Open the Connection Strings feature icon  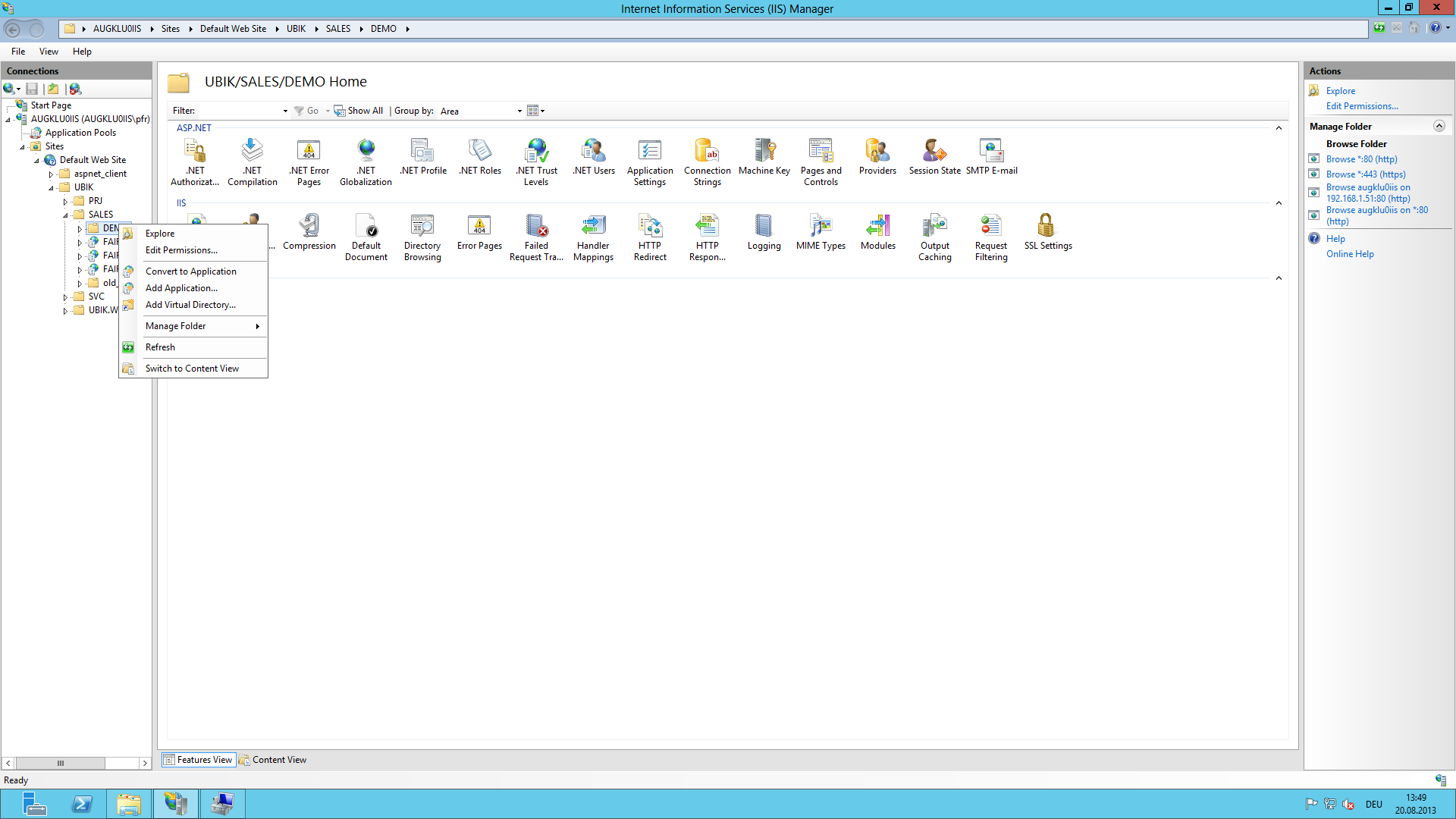pos(707,152)
